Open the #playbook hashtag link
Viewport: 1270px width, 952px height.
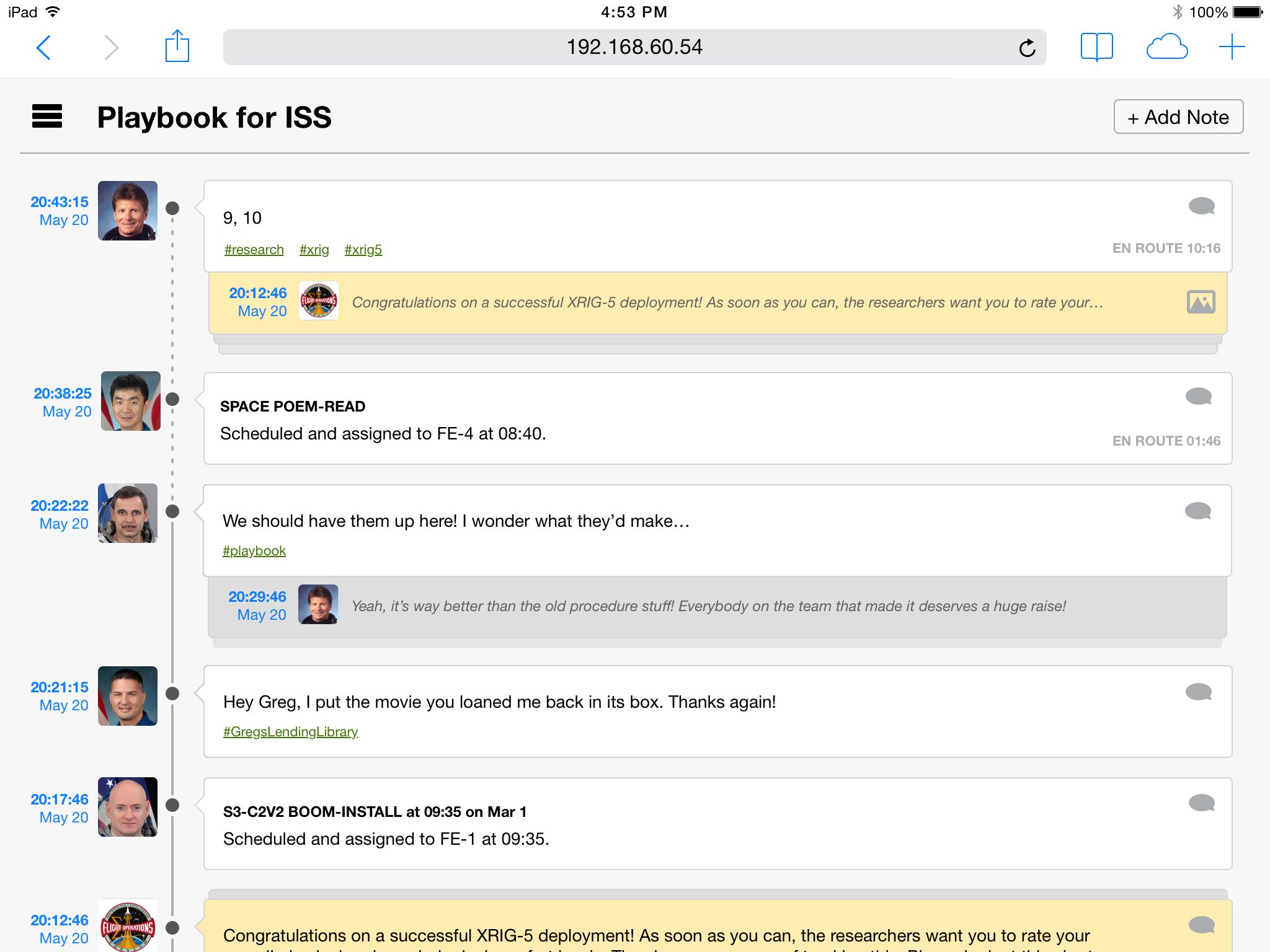(254, 550)
